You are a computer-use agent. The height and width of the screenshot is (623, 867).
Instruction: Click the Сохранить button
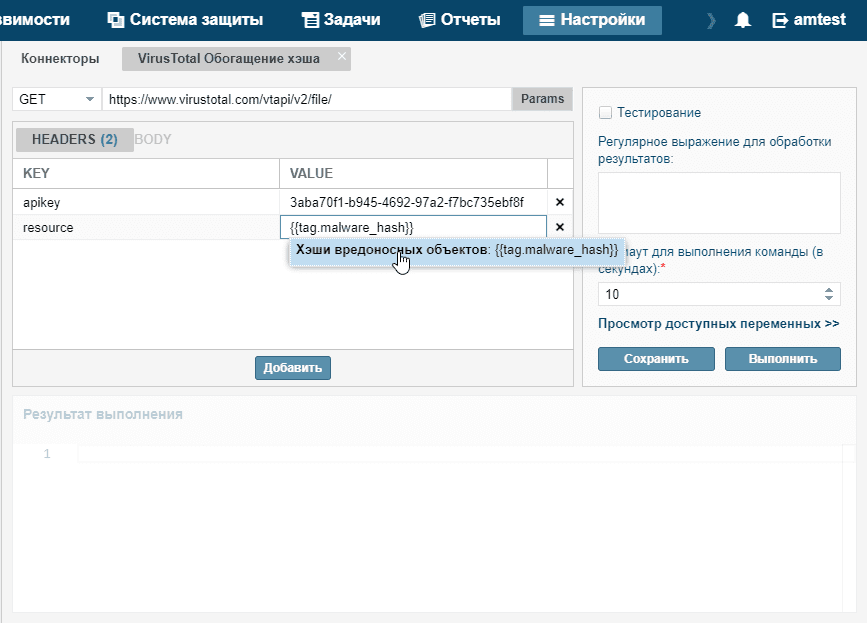(656, 359)
